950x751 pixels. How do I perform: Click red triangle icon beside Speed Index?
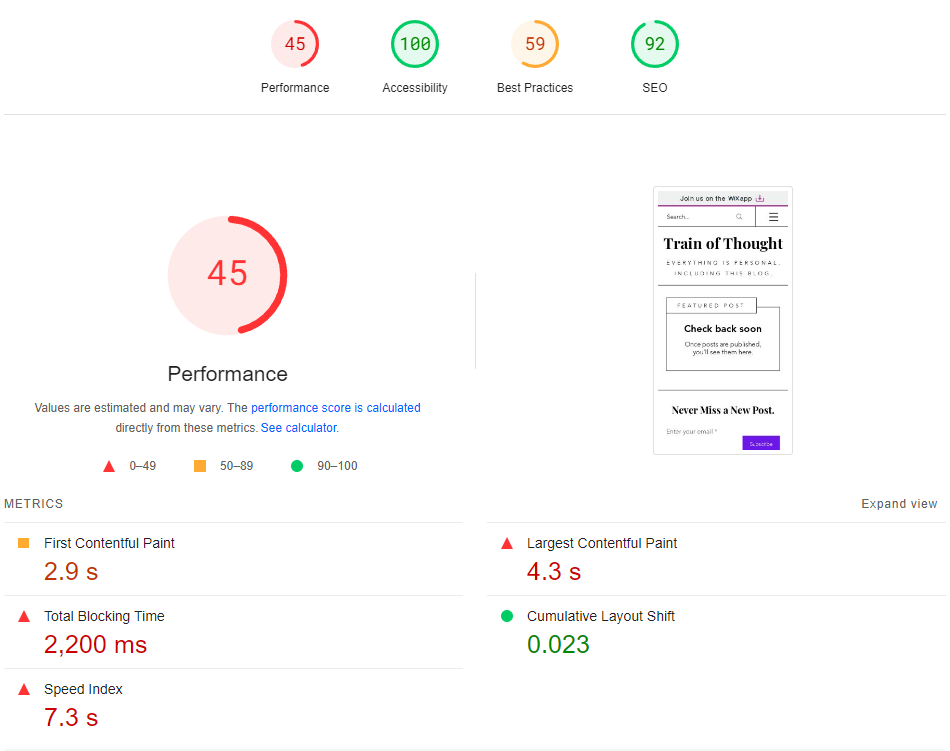coord(24,689)
